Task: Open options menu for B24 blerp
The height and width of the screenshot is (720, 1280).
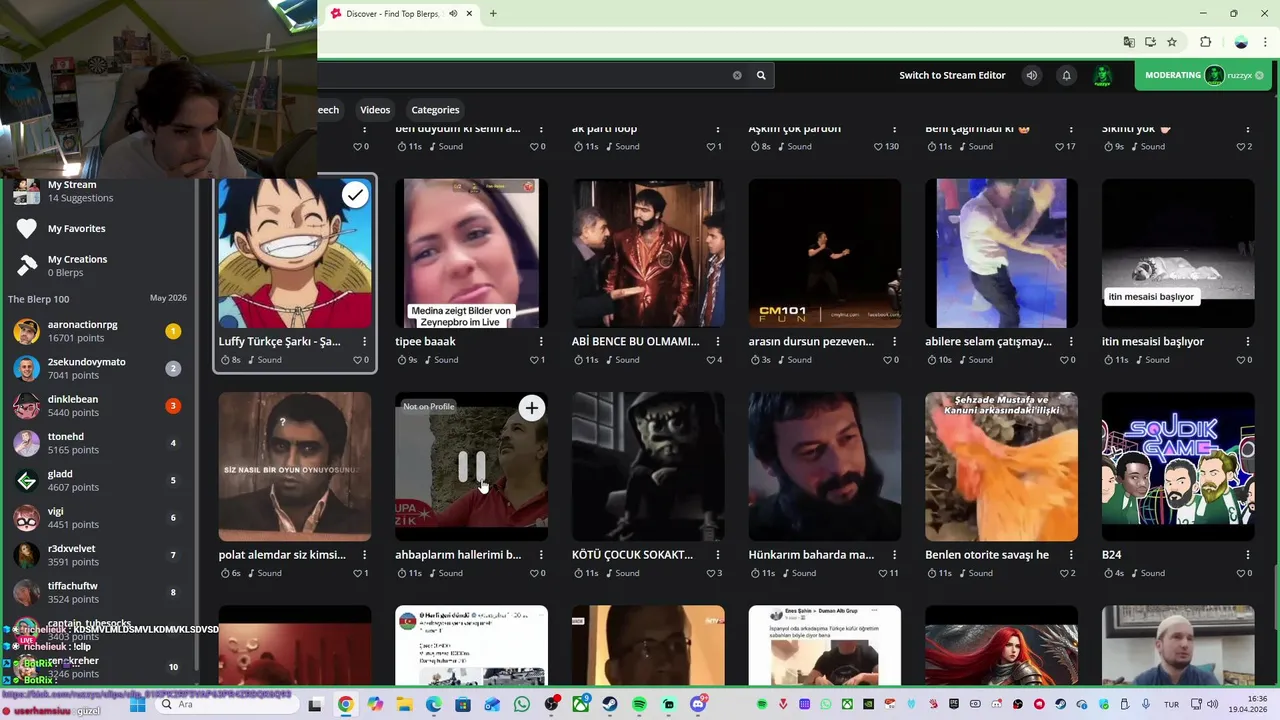Action: click(x=1248, y=555)
